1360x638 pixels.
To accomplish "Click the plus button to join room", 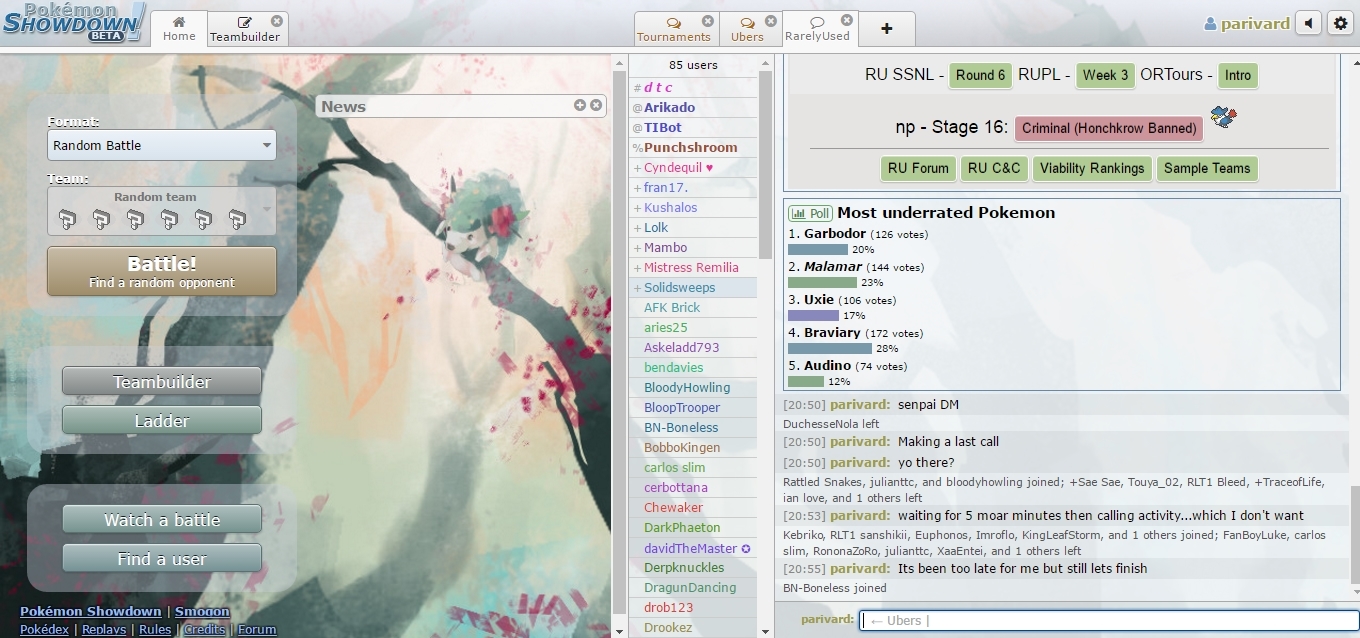I will pyautogui.click(x=886, y=28).
